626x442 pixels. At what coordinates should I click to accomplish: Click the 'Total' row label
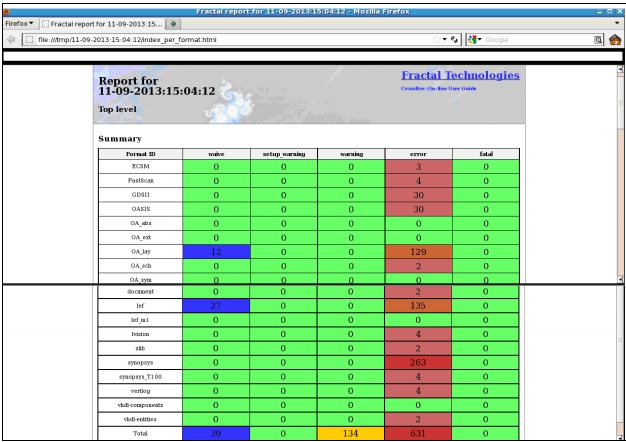[140, 433]
